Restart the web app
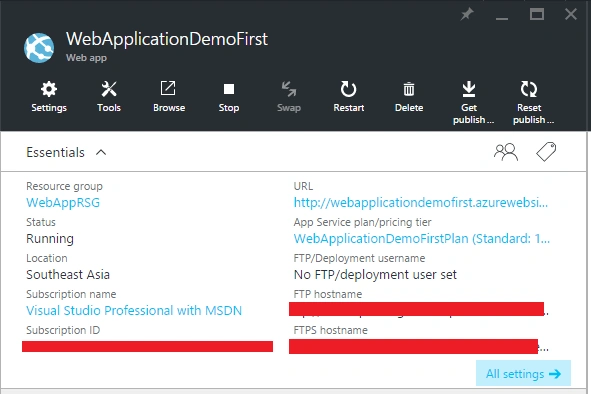Image resolution: width=591 pixels, height=394 pixels. (x=349, y=97)
